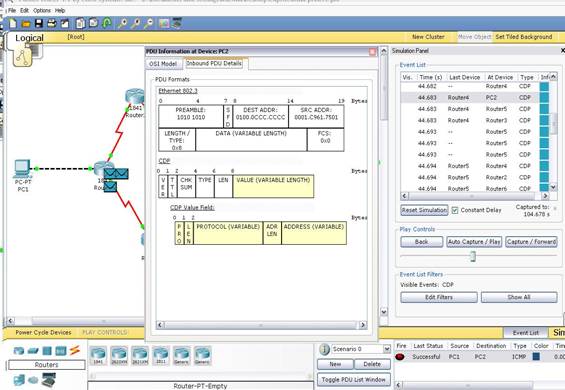Click the Scenario info icon
565x390 pixels.
(x=325, y=349)
